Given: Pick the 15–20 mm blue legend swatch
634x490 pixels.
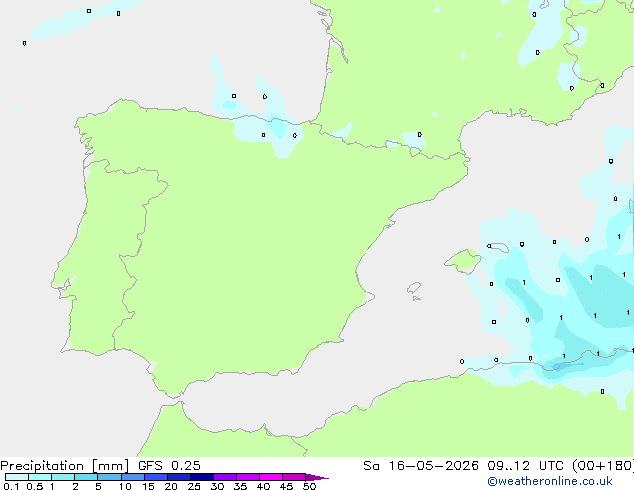Looking at the screenshot, I should point(156,477).
